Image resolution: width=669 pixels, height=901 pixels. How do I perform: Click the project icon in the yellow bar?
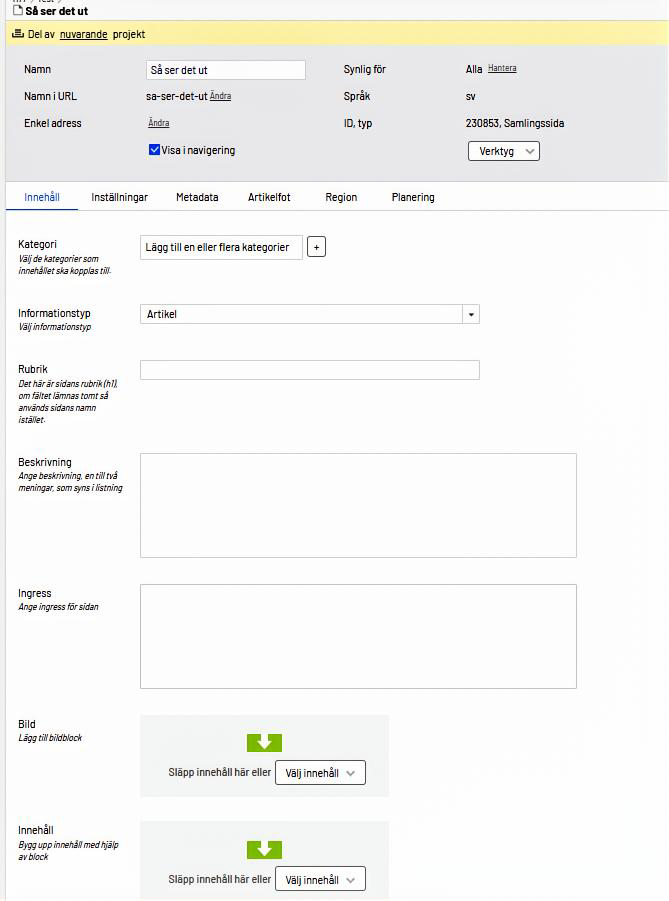(x=17, y=34)
